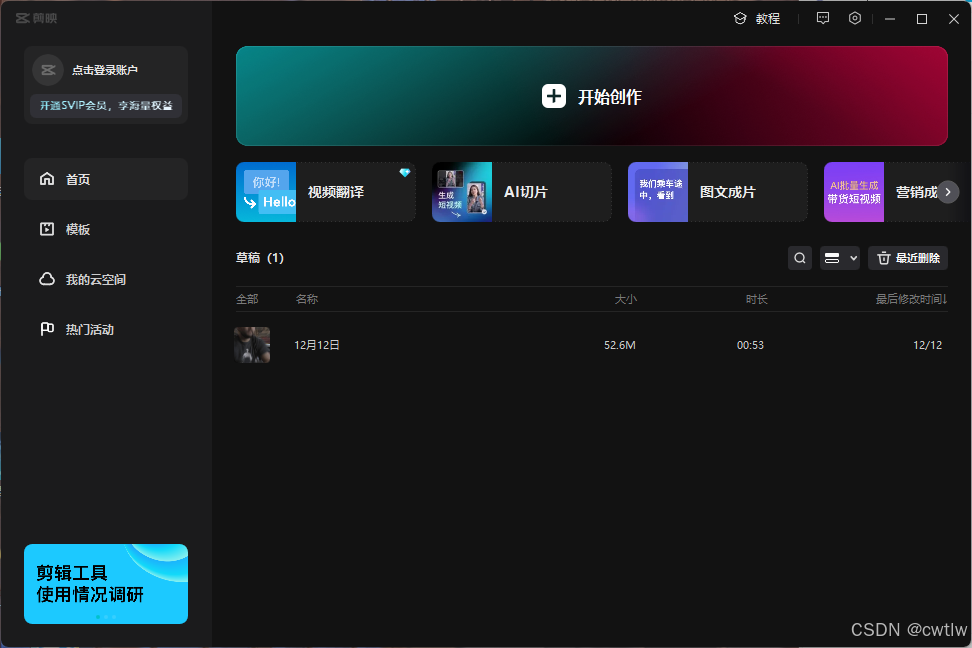The height and width of the screenshot is (648, 972).
Task: Select the 首页 home tab
Action: coord(106,179)
